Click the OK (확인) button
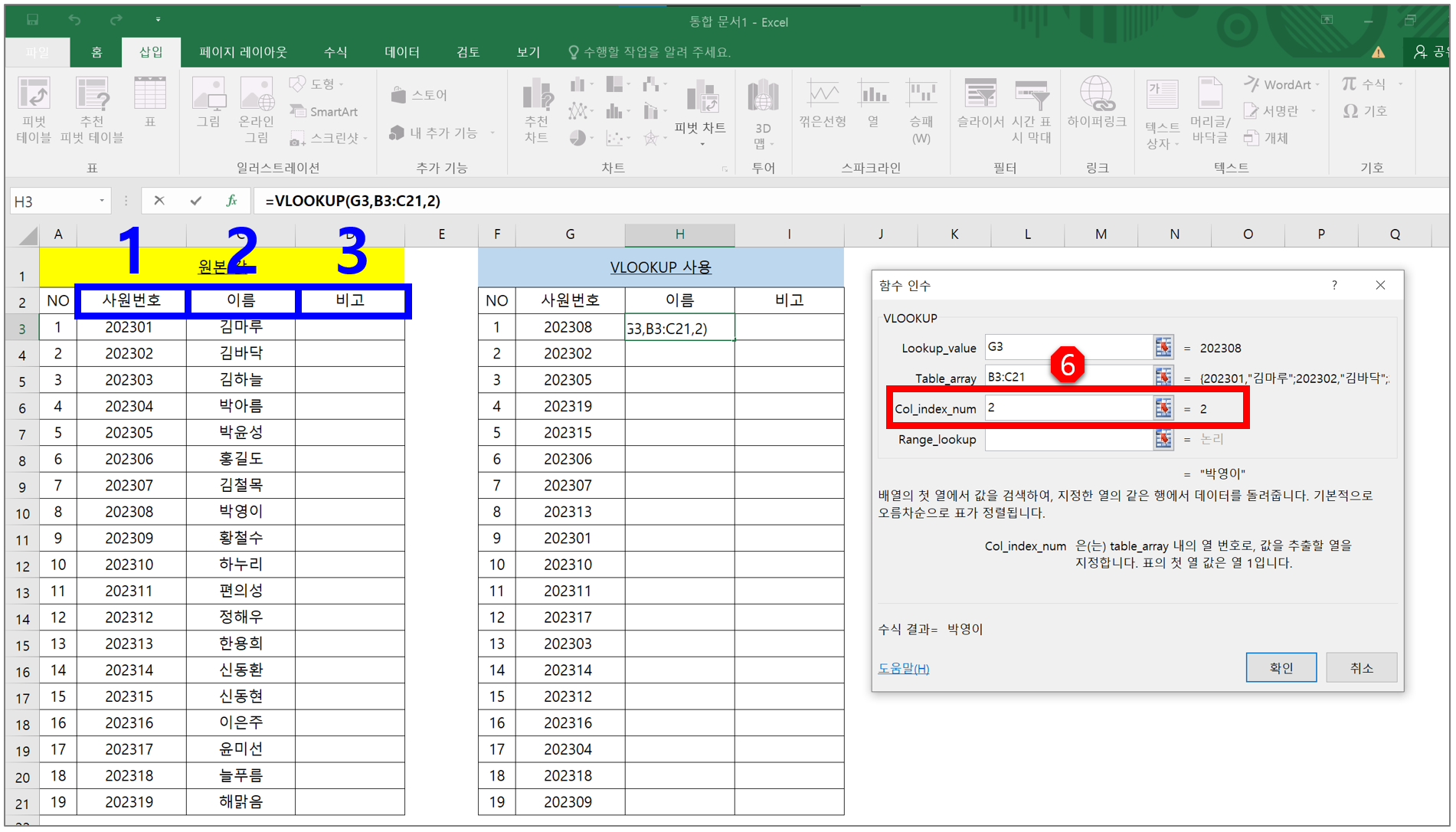The width and height of the screenshot is (1456, 832). [1281, 667]
